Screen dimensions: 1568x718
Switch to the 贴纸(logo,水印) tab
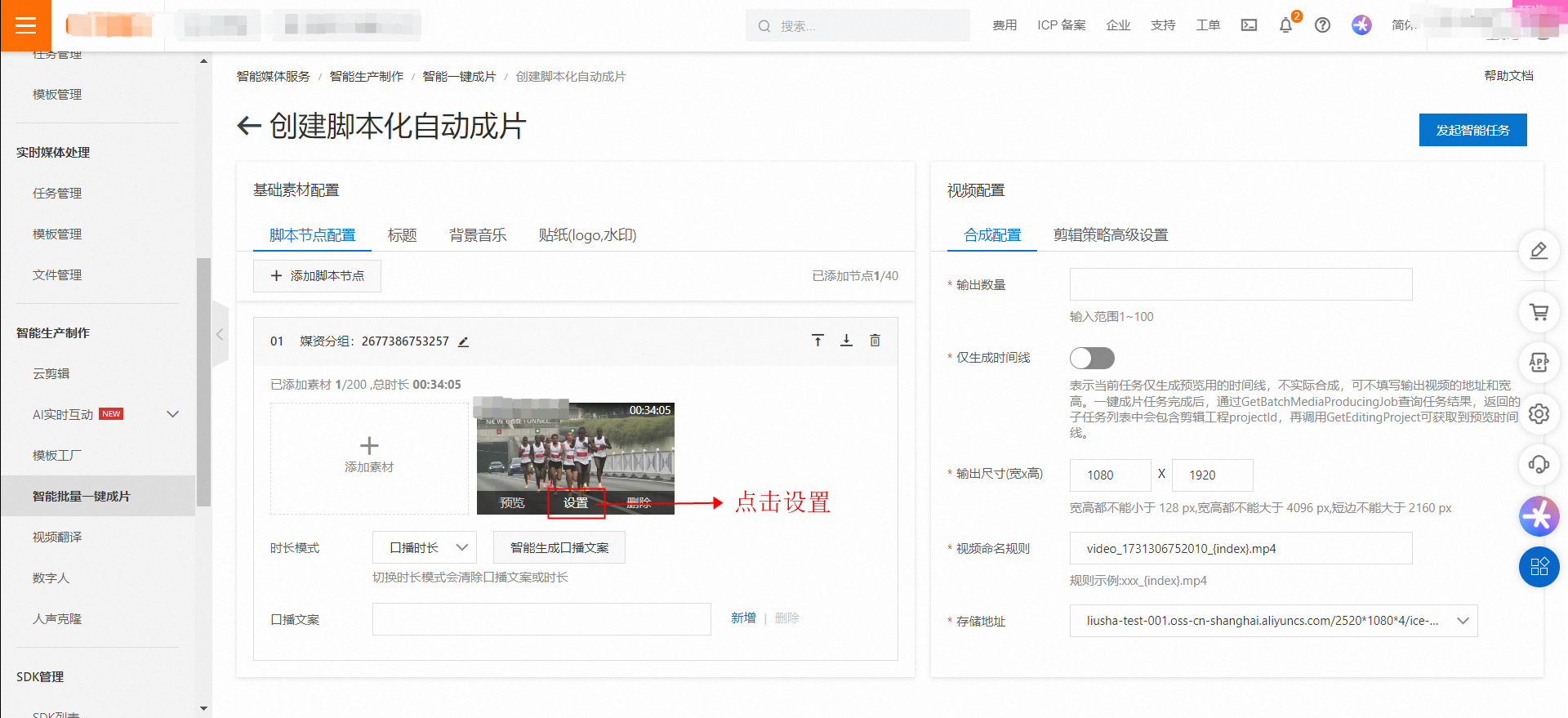click(587, 235)
